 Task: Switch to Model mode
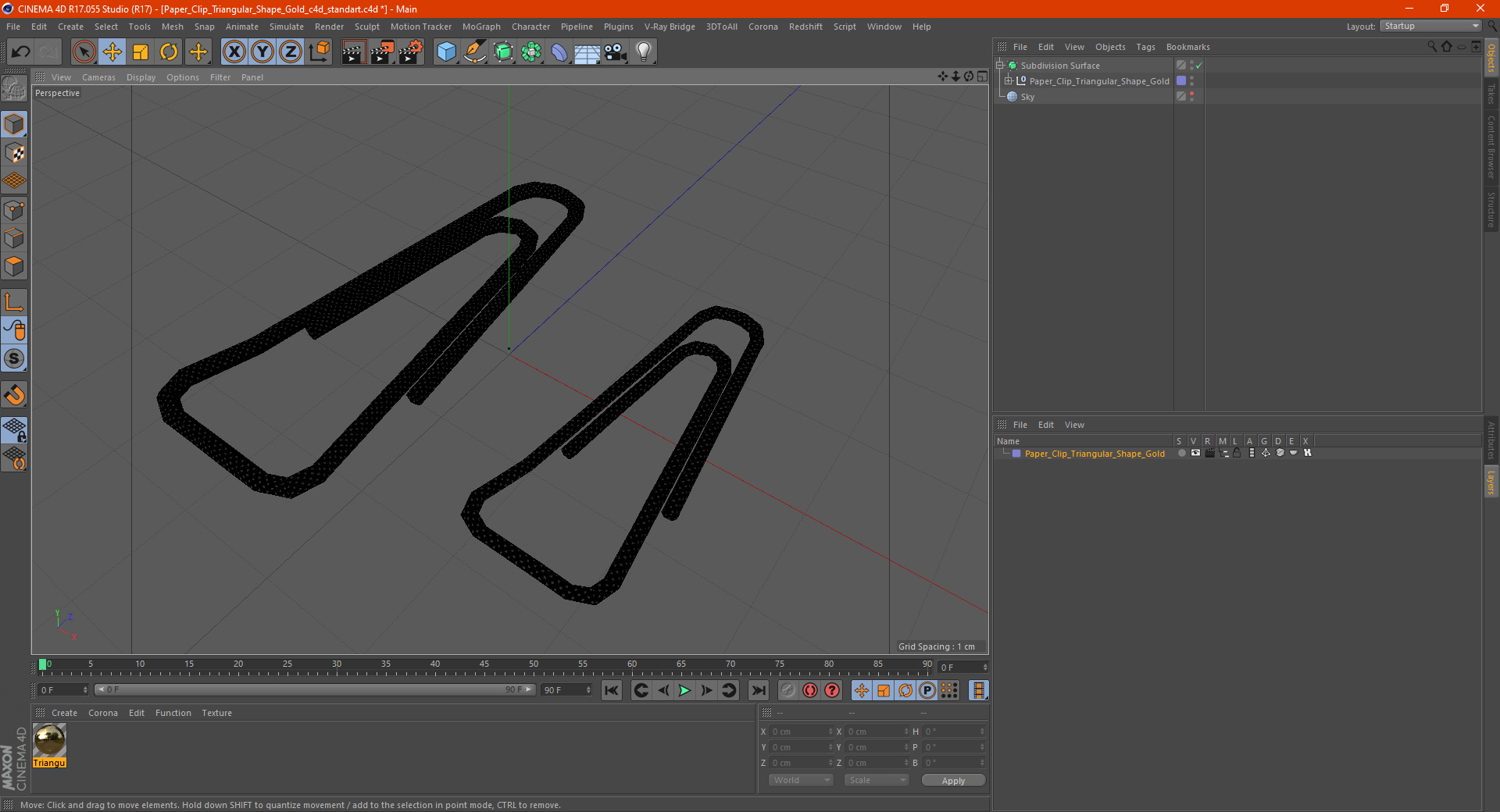(x=14, y=125)
